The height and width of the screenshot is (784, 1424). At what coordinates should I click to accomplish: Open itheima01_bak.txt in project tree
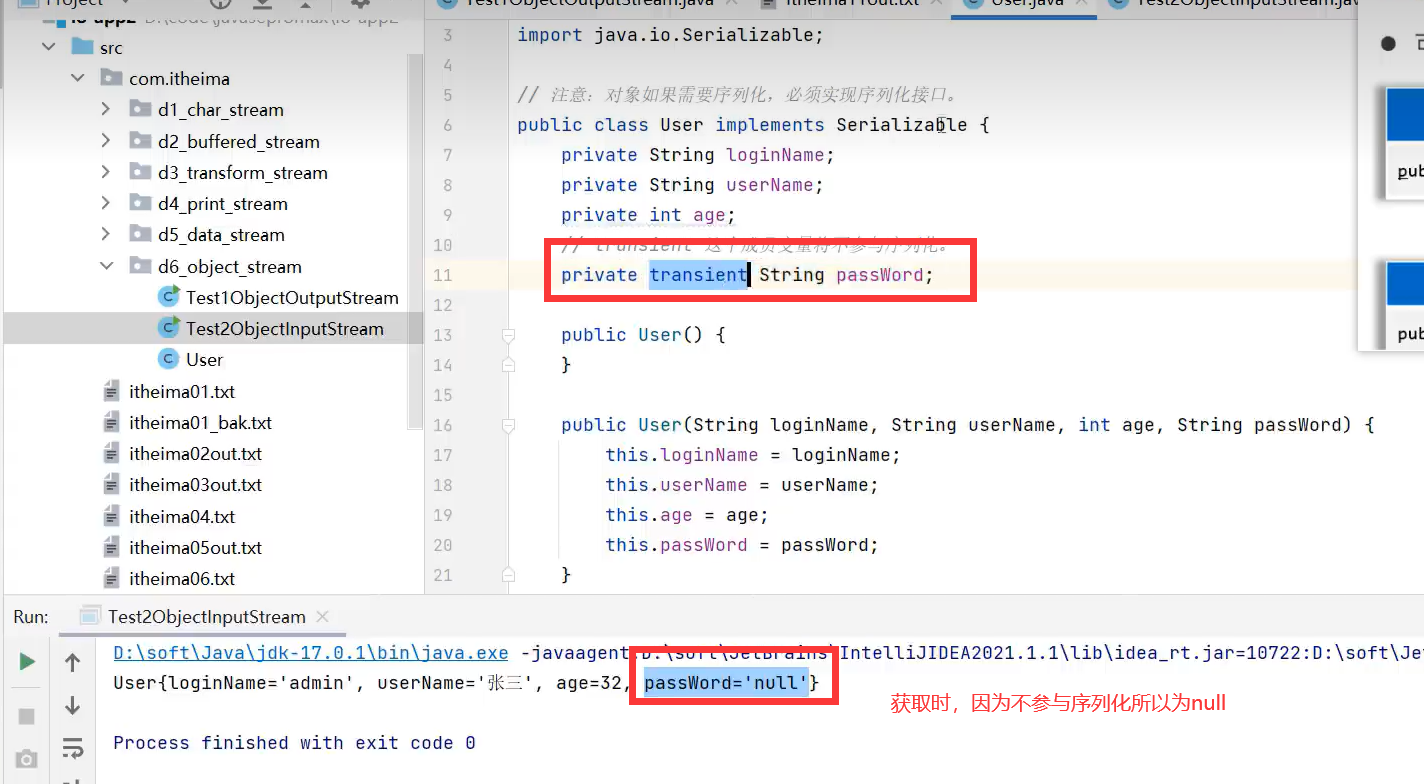[200, 422]
